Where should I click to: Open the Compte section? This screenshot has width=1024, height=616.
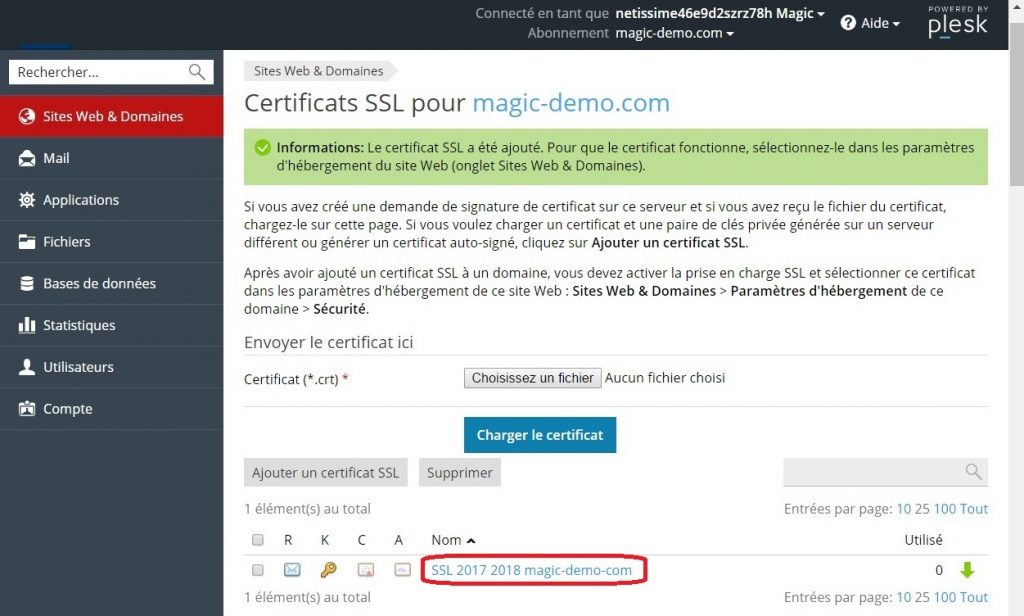[112, 409]
